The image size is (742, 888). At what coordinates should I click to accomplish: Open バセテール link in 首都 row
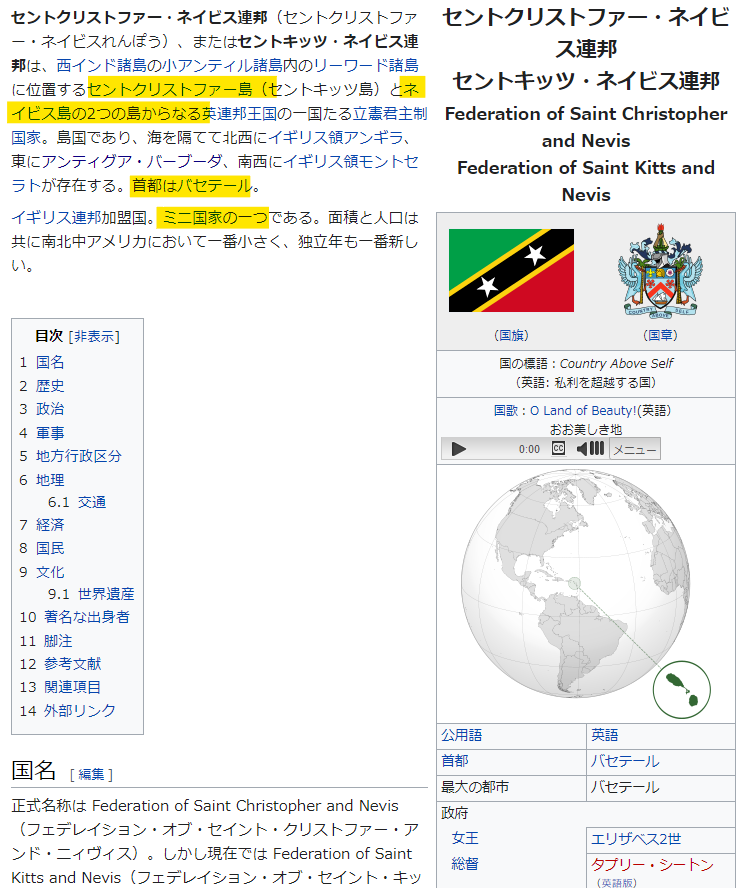(x=625, y=761)
